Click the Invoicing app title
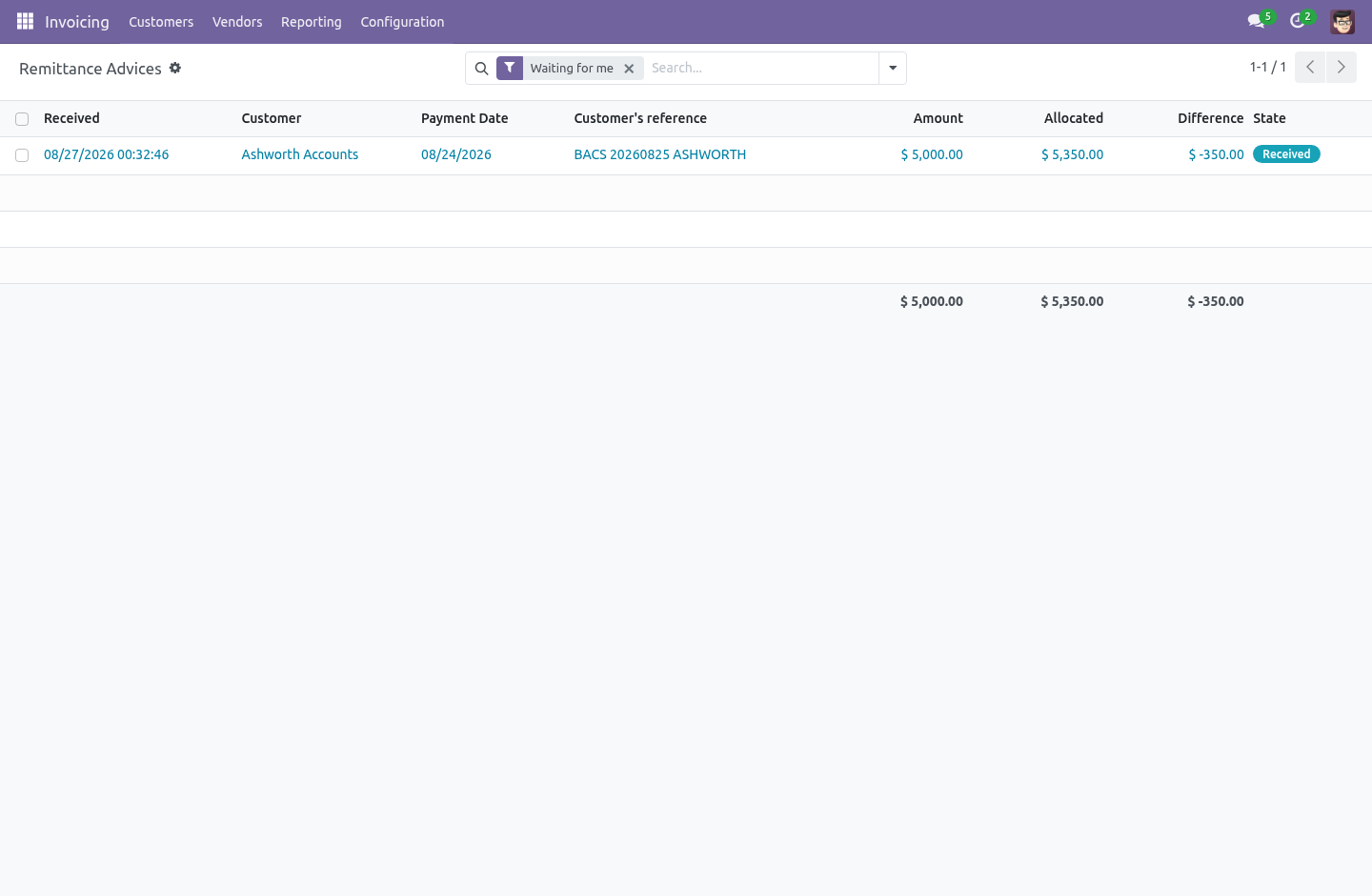Image resolution: width=1372 pixels, height=896 pixels. tap(77, 22)
